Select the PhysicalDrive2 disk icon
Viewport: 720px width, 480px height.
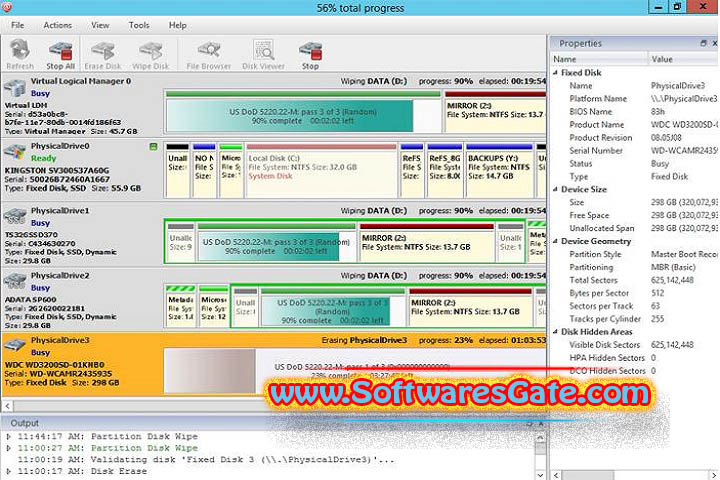point(16,282)
